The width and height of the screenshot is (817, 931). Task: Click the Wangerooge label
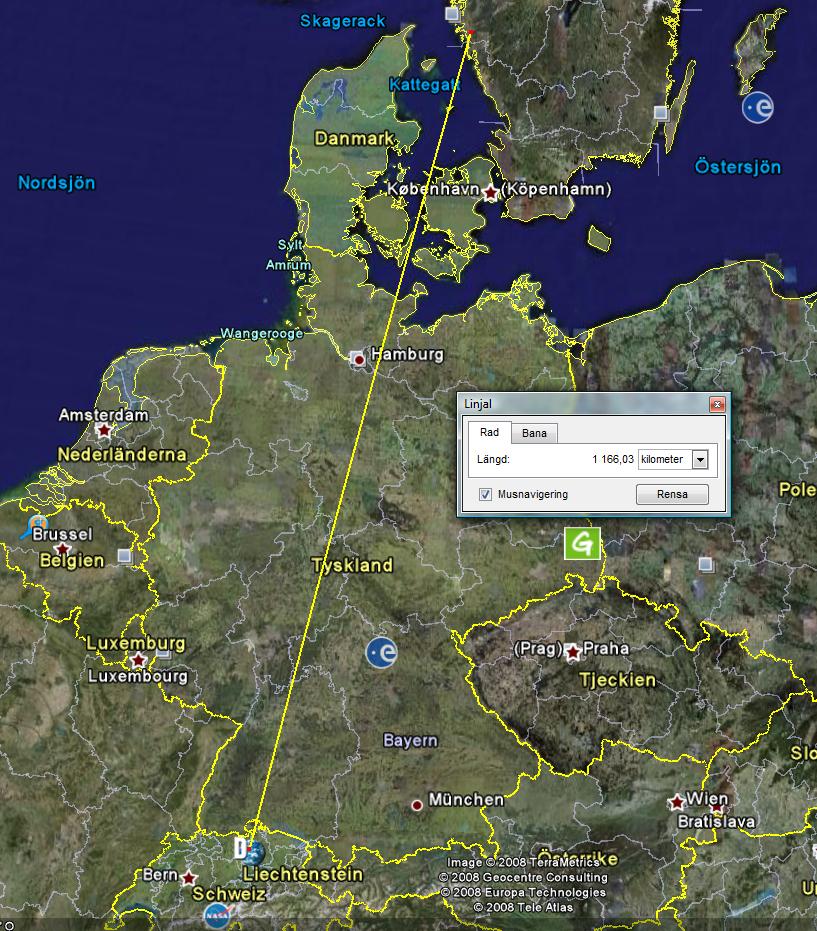pyautogui.click(x=261, y=334)
